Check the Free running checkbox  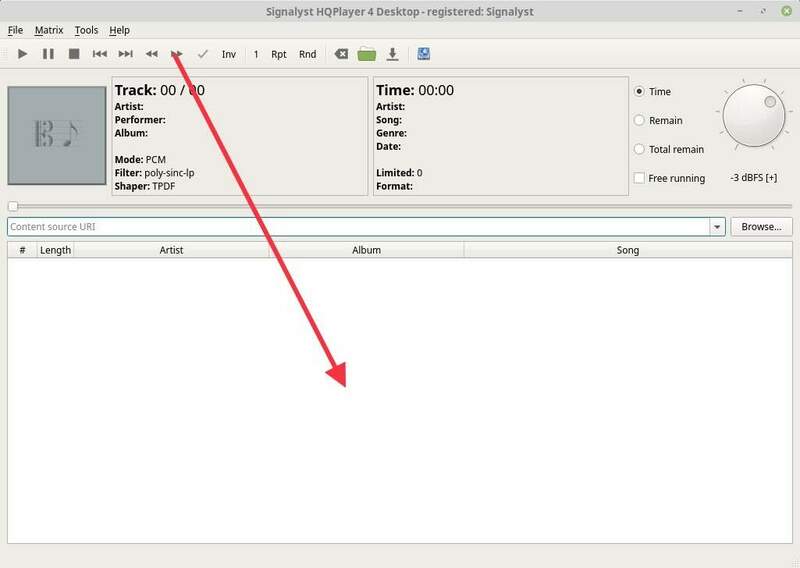(640, 178)
